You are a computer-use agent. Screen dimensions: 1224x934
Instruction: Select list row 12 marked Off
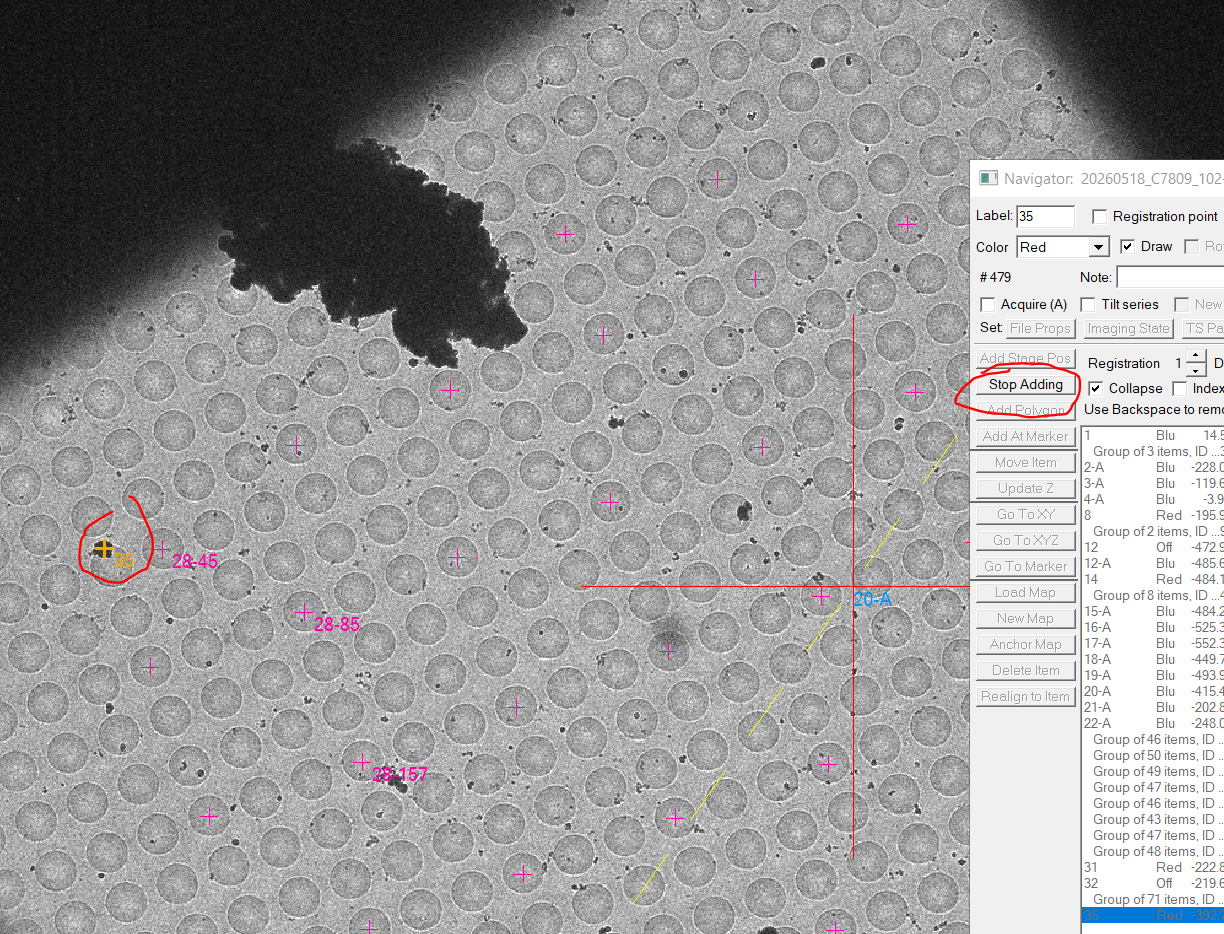1153,547
